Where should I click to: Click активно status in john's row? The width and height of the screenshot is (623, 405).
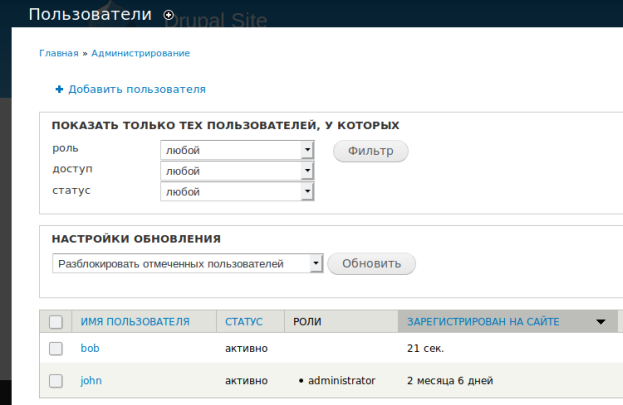pos(246,381)
